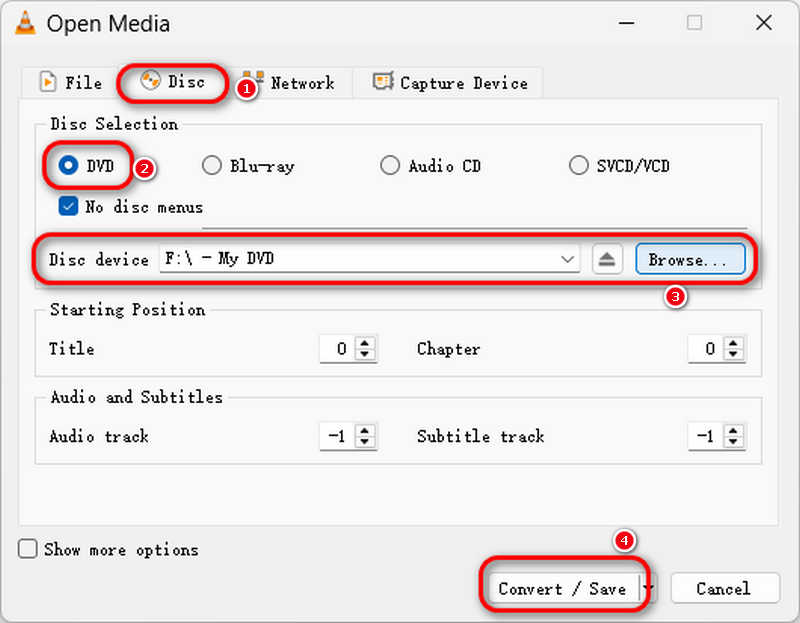The height and width of the screenshot is (623, 800).
Task: Enable Show more options checkbox
Action: pyautogui.click(x=28, y=549)
